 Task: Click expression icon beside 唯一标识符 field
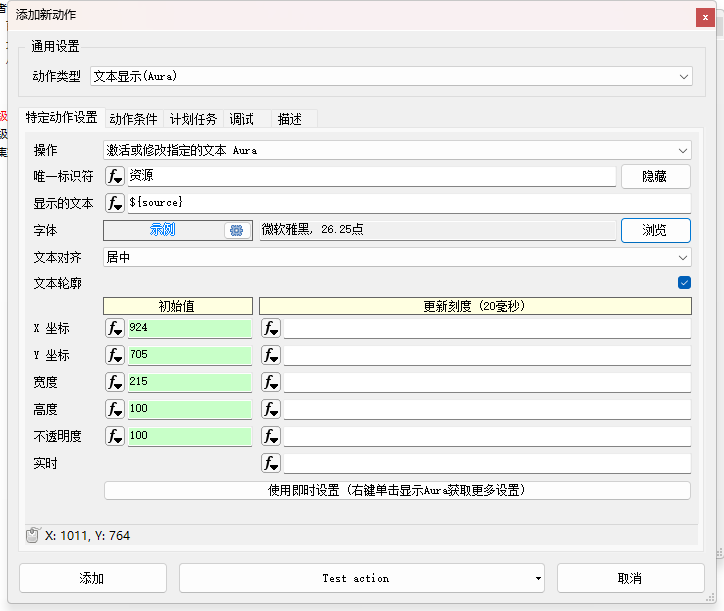coord(115,177)
